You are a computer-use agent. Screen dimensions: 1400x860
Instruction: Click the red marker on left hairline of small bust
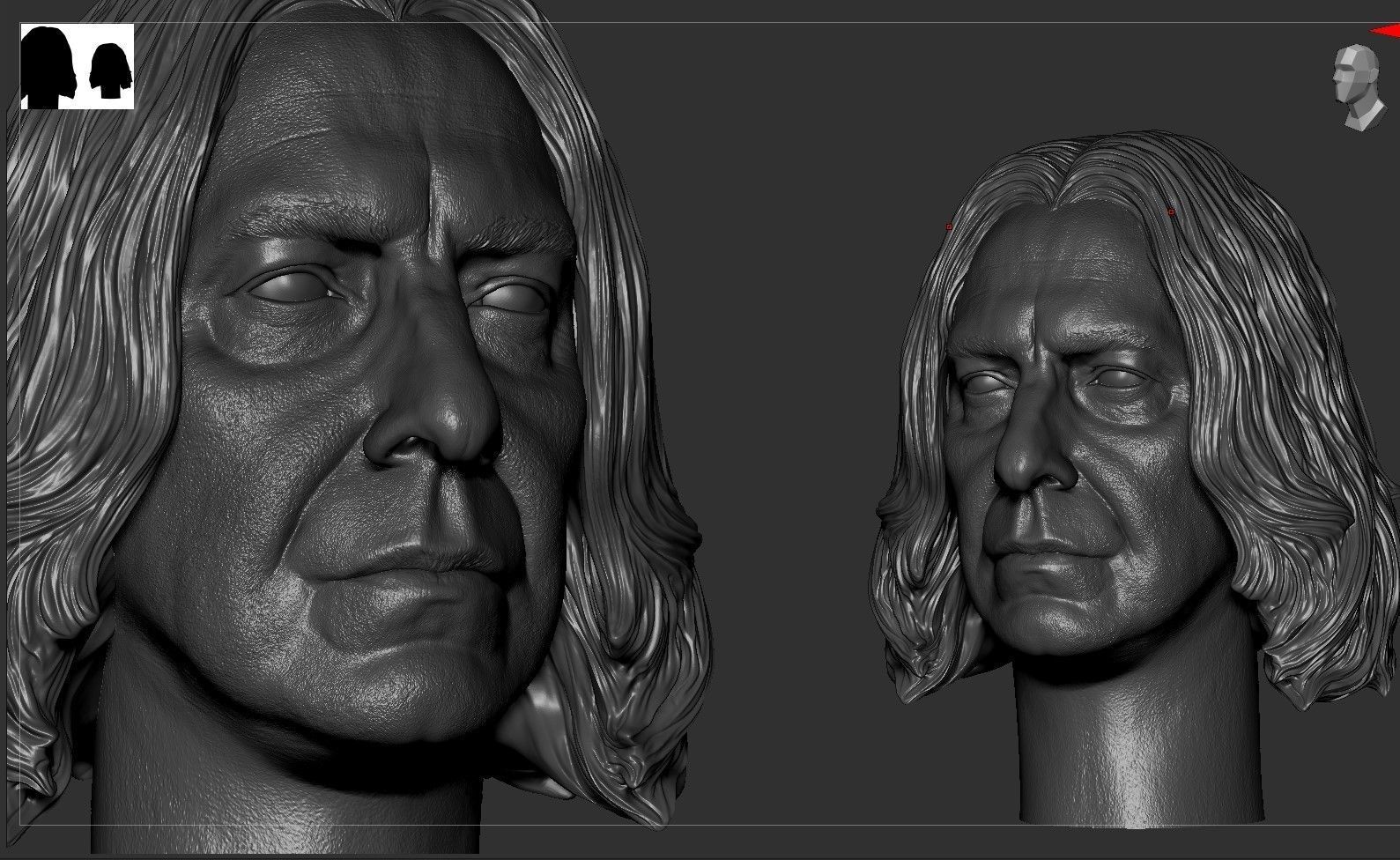tap(949, 227)
